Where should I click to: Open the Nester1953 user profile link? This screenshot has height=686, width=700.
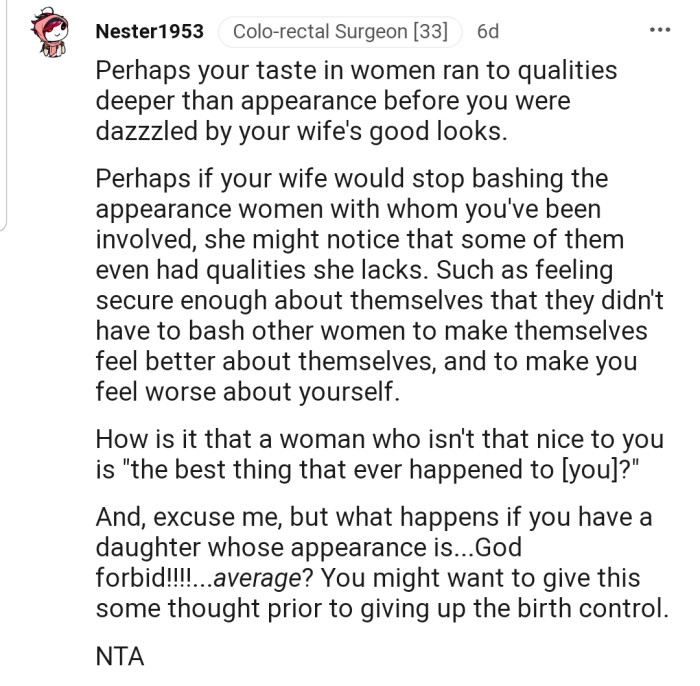click(150, 31)
